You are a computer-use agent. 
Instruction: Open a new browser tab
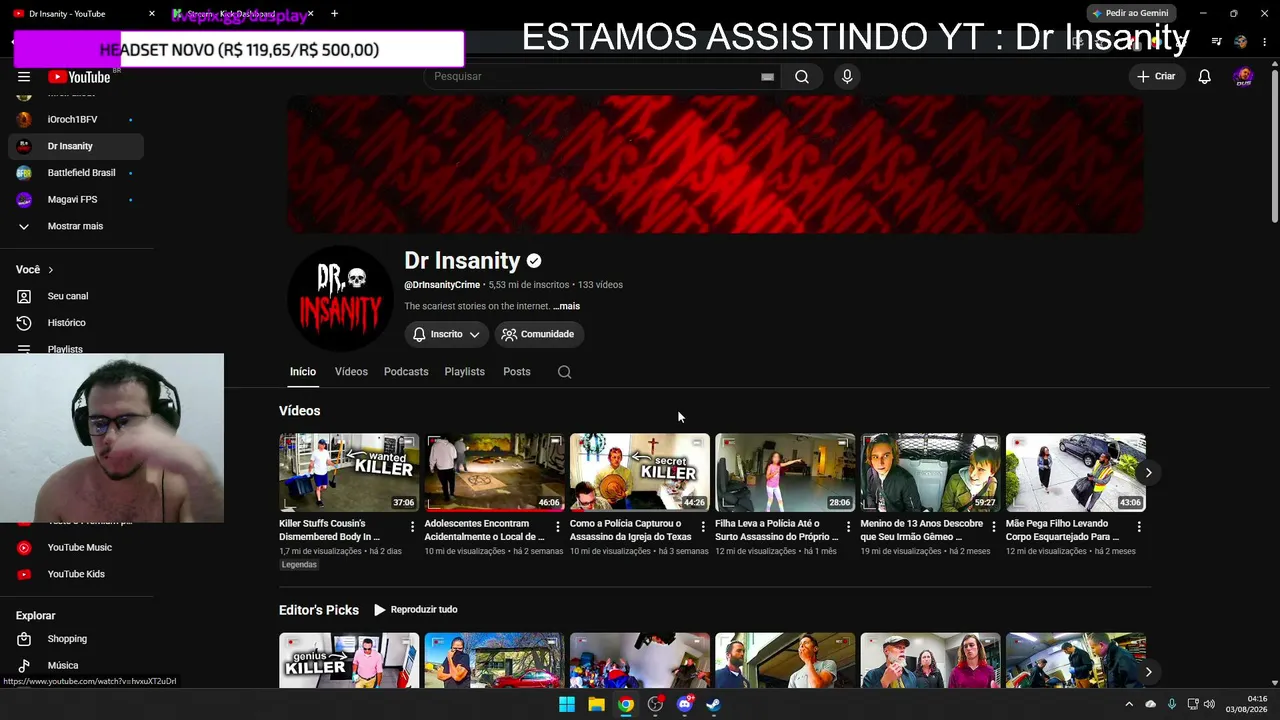coord(334,14)
